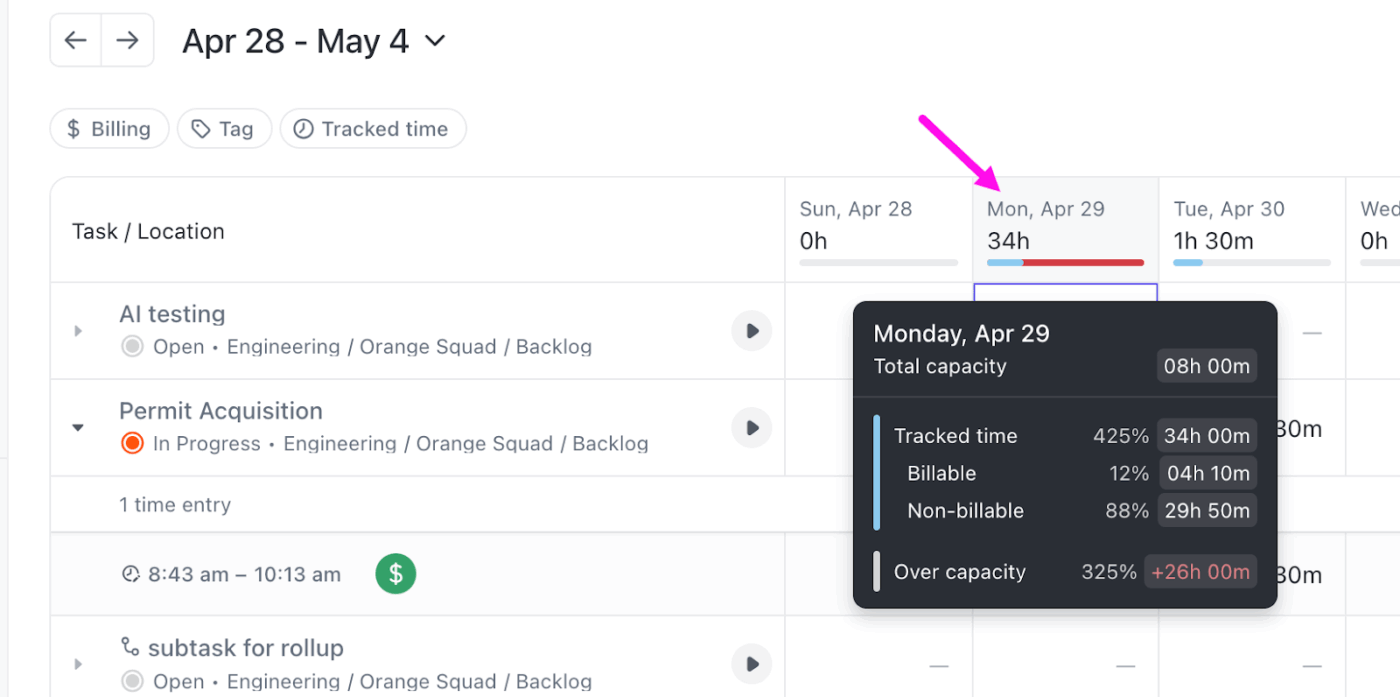Navigate to the next week
Viewport: 1400px width, 697px height.
(127, 39)
